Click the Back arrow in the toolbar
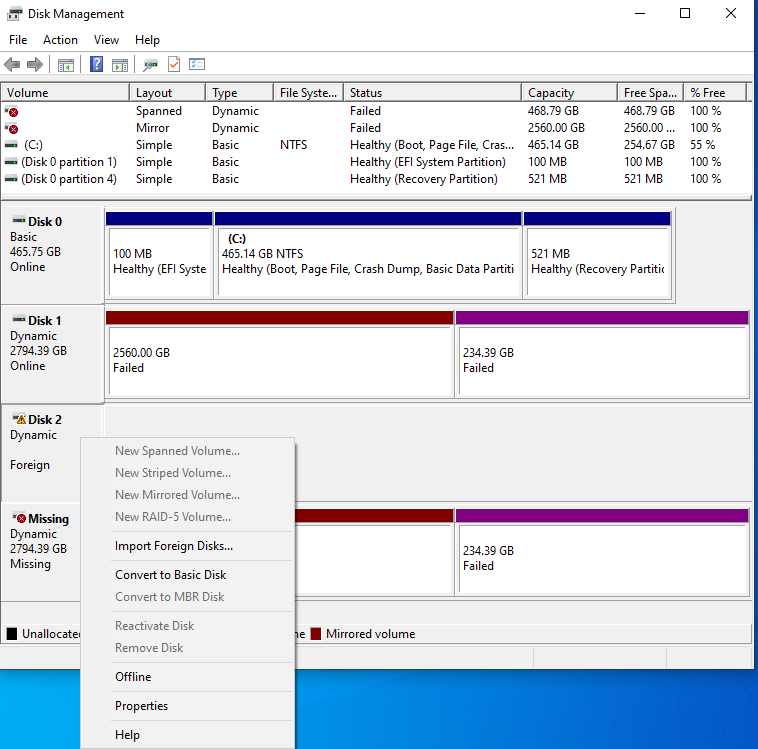Viewport: 758px width, 749px height. (x=12, y=64)
